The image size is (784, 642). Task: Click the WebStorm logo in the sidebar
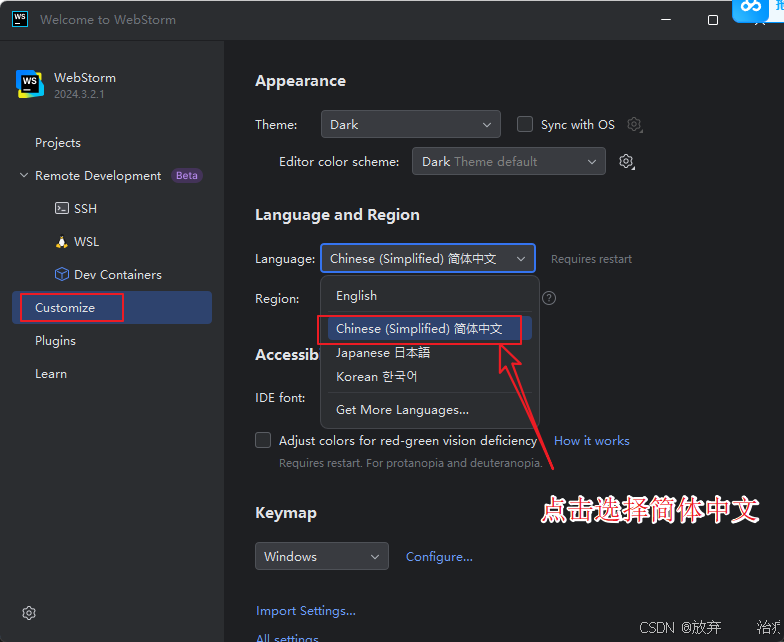coord(30,84)
